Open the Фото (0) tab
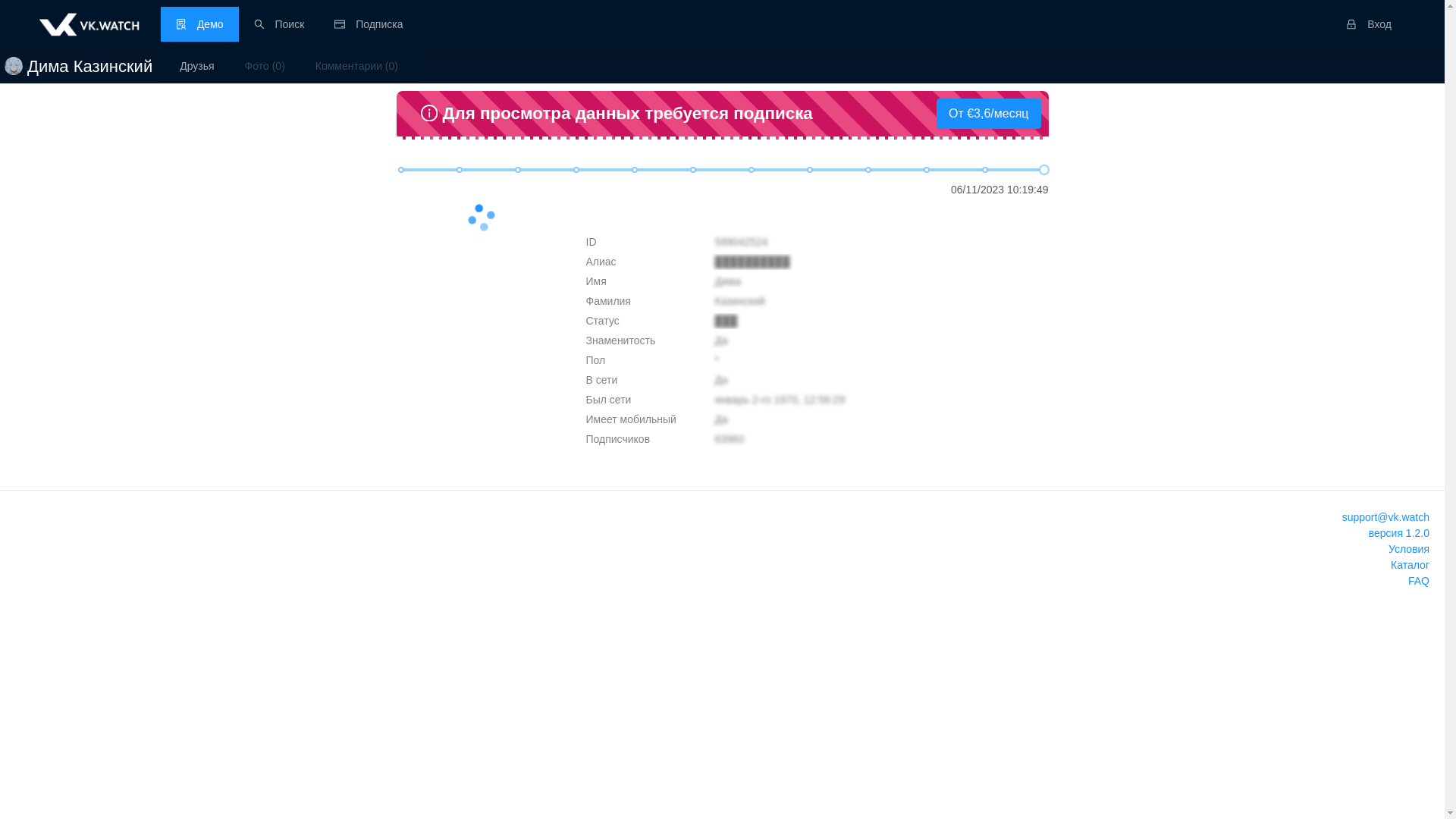Viewport: 1456px width, 819px height. pyautogui.click(x=265, y=66)
